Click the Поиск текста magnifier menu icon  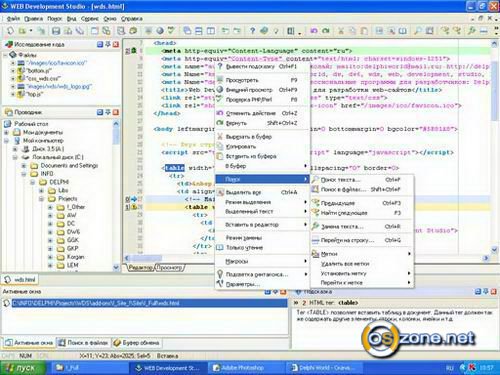[315, 180]
